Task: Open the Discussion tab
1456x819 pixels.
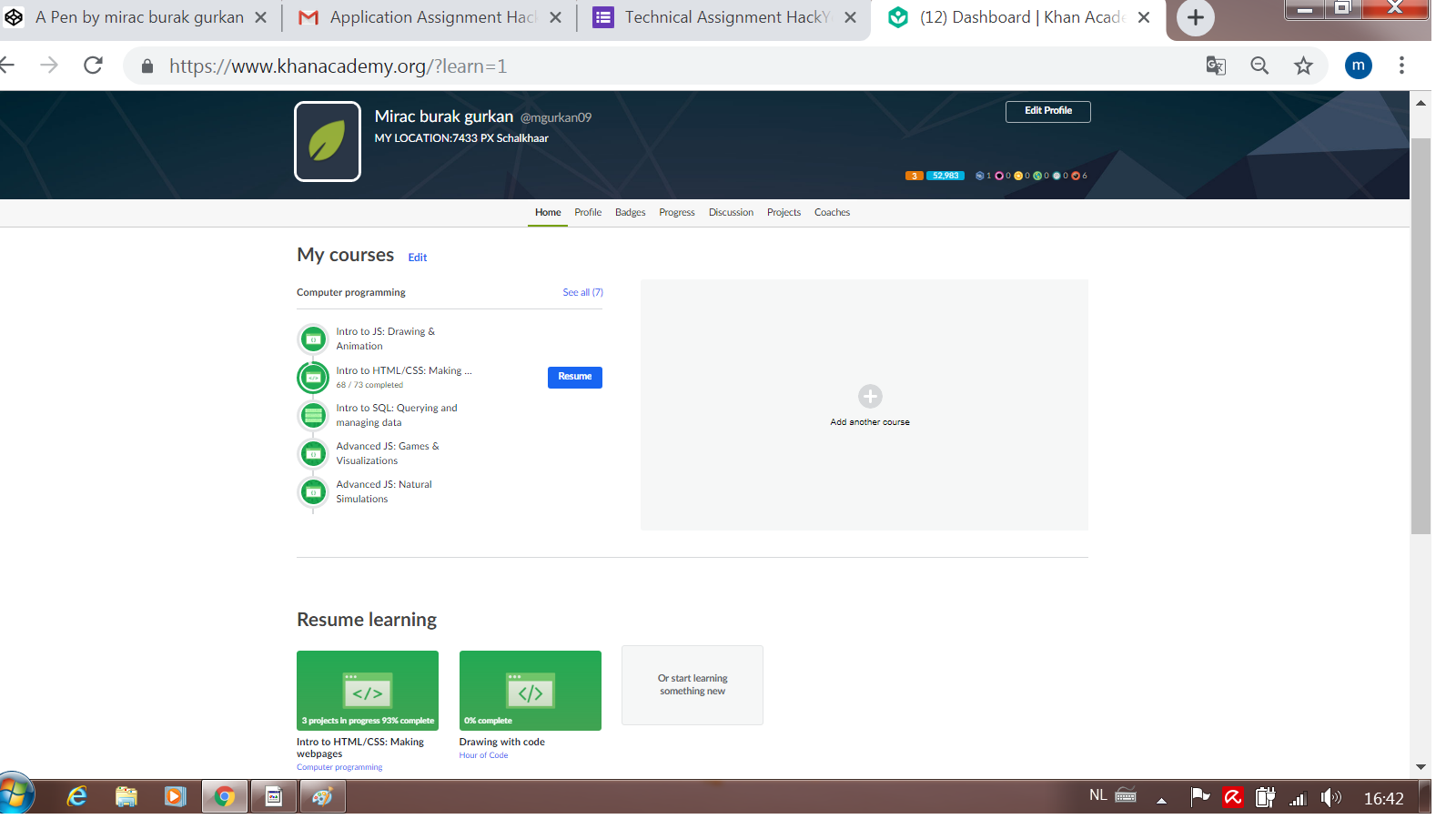Action: tap(731, 213)
